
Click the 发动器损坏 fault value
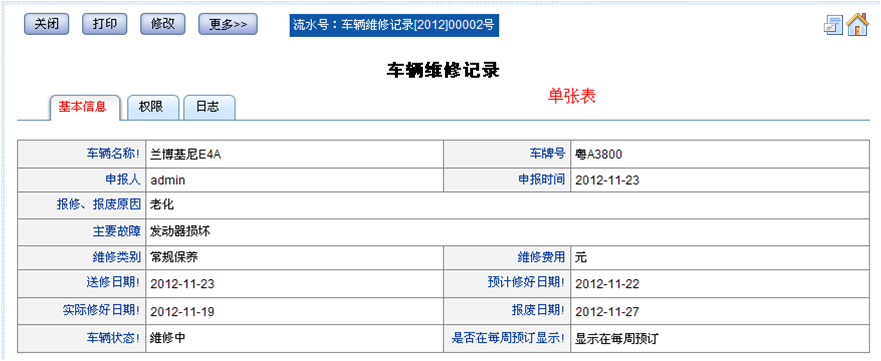(180, 231)
